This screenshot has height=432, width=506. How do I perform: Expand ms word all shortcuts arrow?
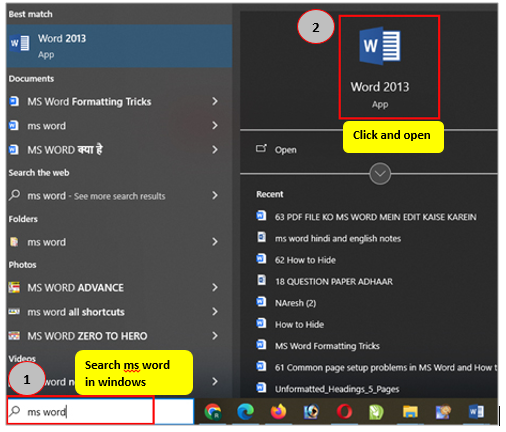click(215, 312)
